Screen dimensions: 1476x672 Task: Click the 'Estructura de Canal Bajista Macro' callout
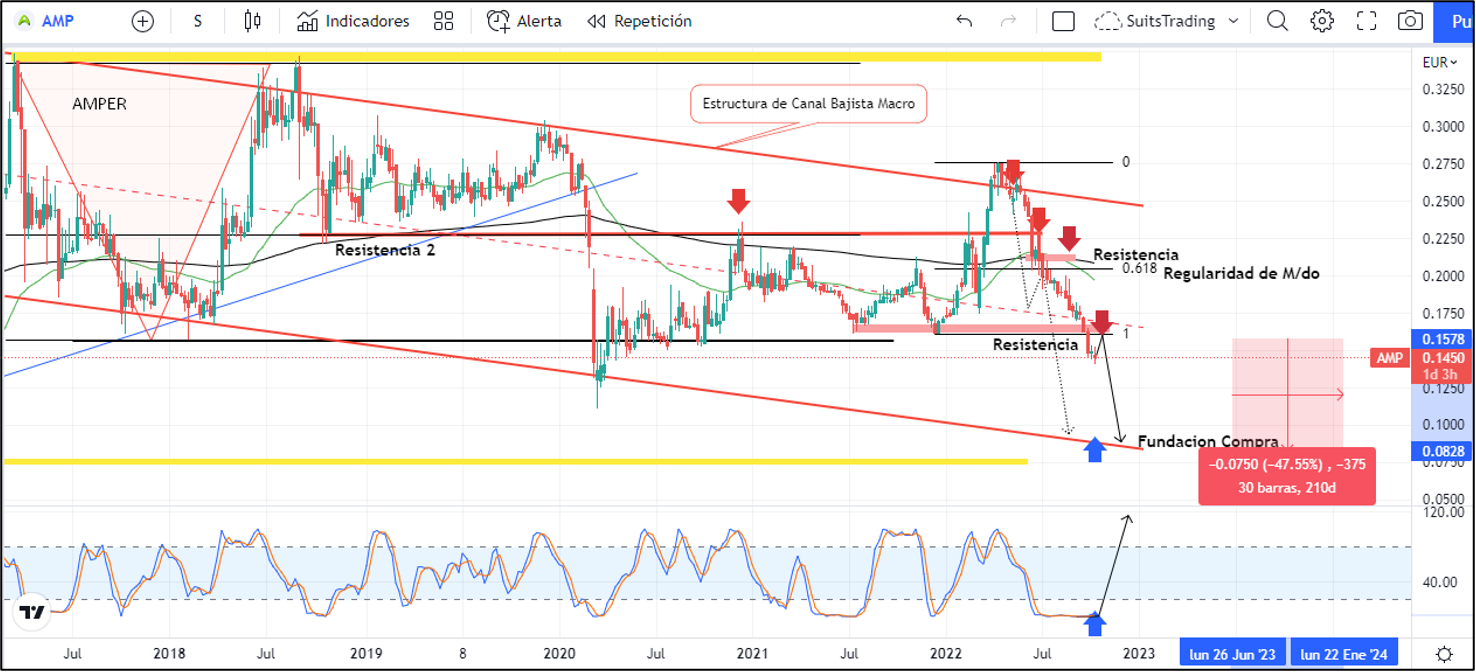click(x=809, y=103)
